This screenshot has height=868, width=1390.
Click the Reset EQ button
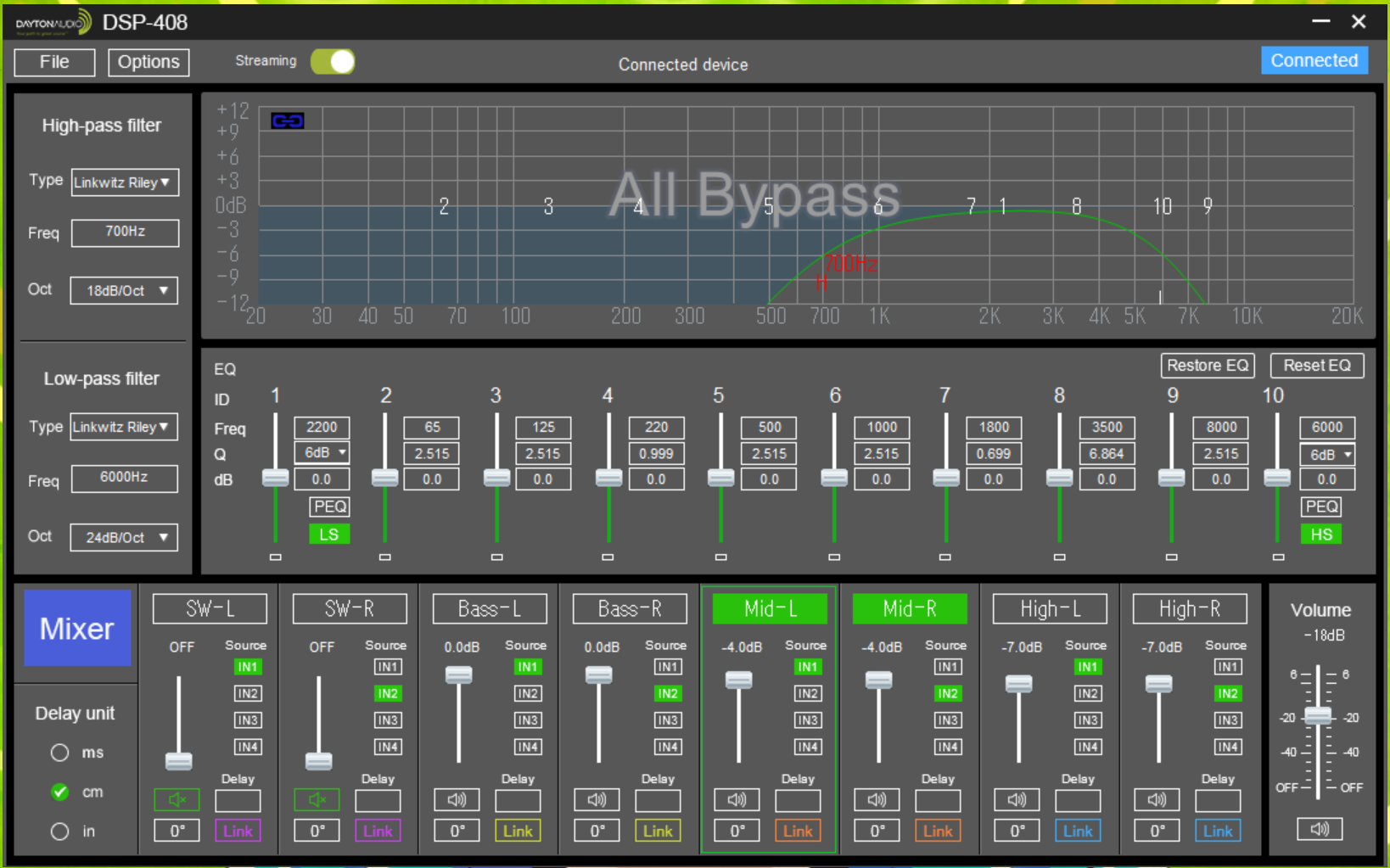(1316, 366)
